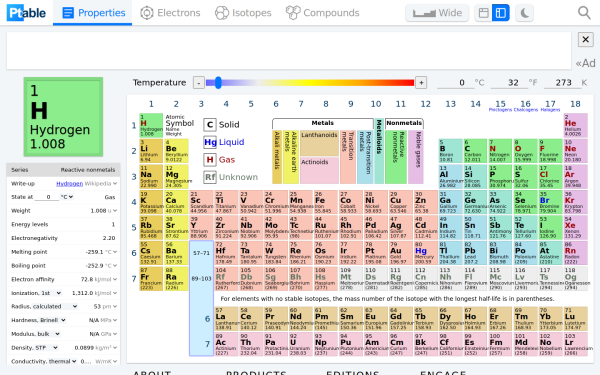Open the Radius calculated dropdown
The image size is (600, 375).
[44, 306]
